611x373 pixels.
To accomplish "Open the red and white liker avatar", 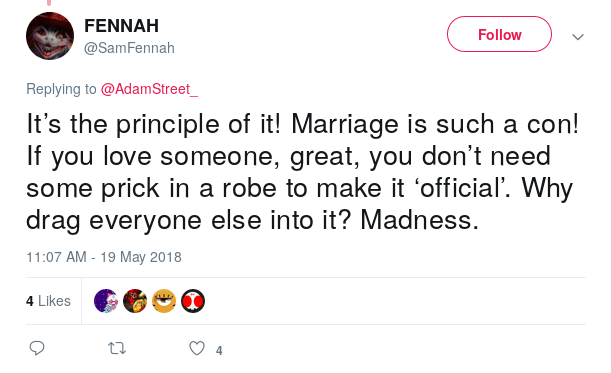I will tap(193, 301).
